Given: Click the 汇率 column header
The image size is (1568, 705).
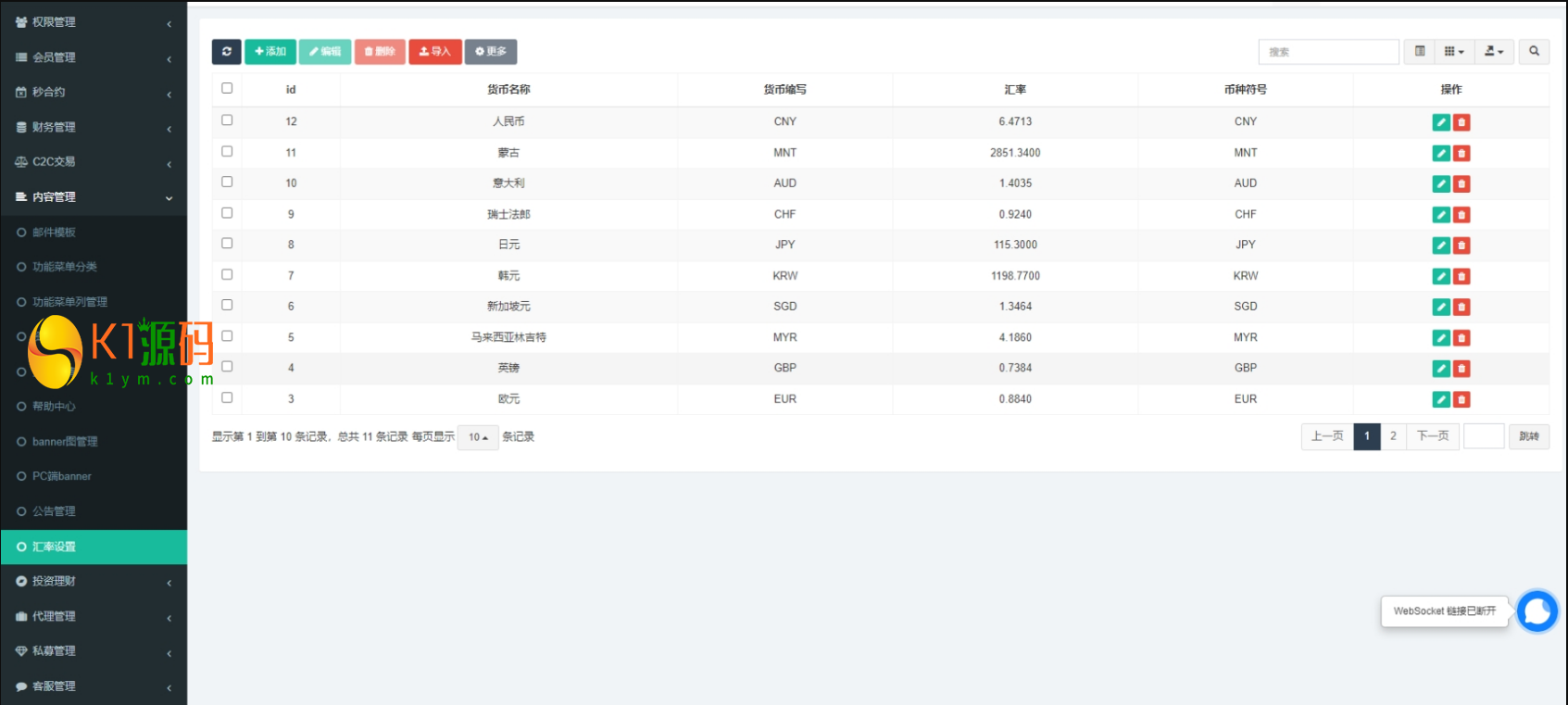Looking at the screenshot, I should 1015,90.
